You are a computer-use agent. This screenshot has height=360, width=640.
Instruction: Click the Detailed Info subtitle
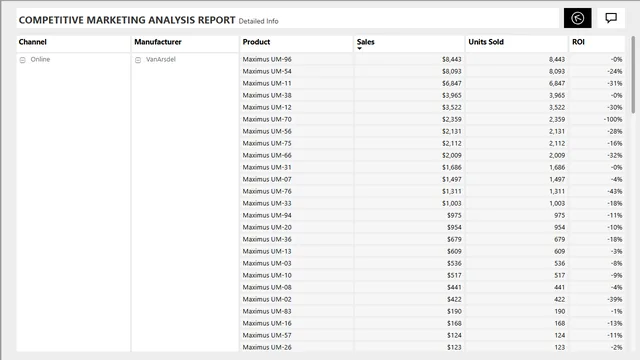point(258,21)
